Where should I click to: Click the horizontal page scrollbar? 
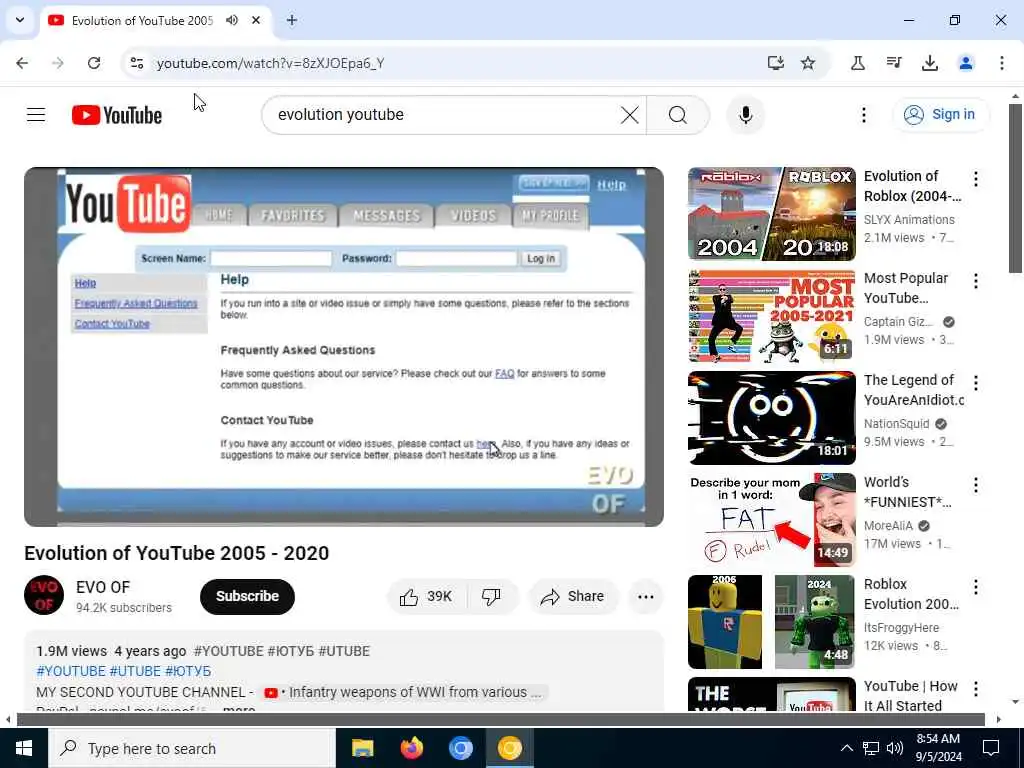tap(500, 719)
